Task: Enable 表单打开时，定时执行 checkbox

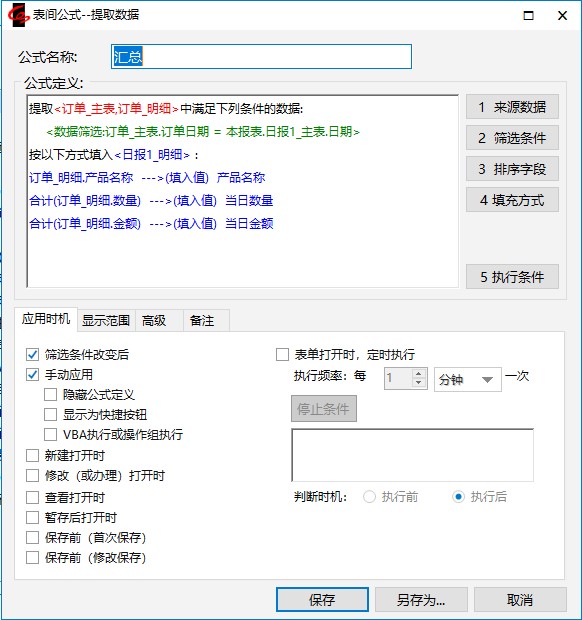Action: [x=282, y=355]
